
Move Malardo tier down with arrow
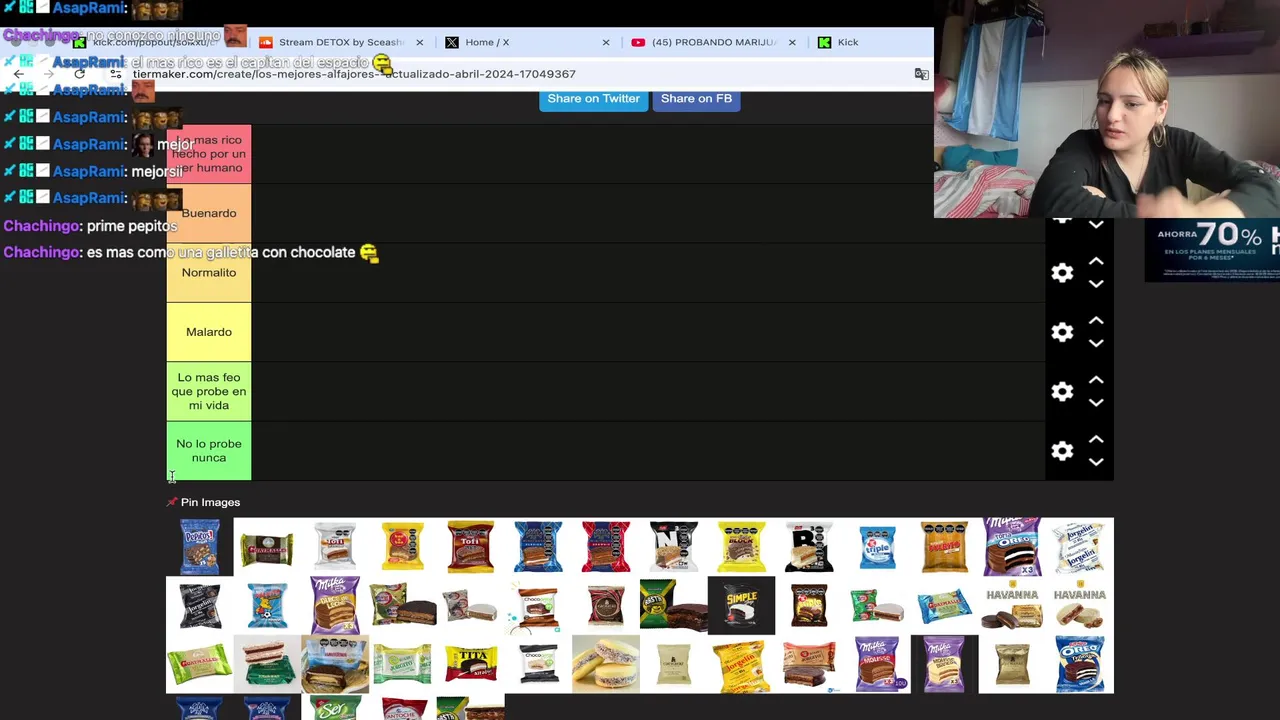[x=1096, y=343]
